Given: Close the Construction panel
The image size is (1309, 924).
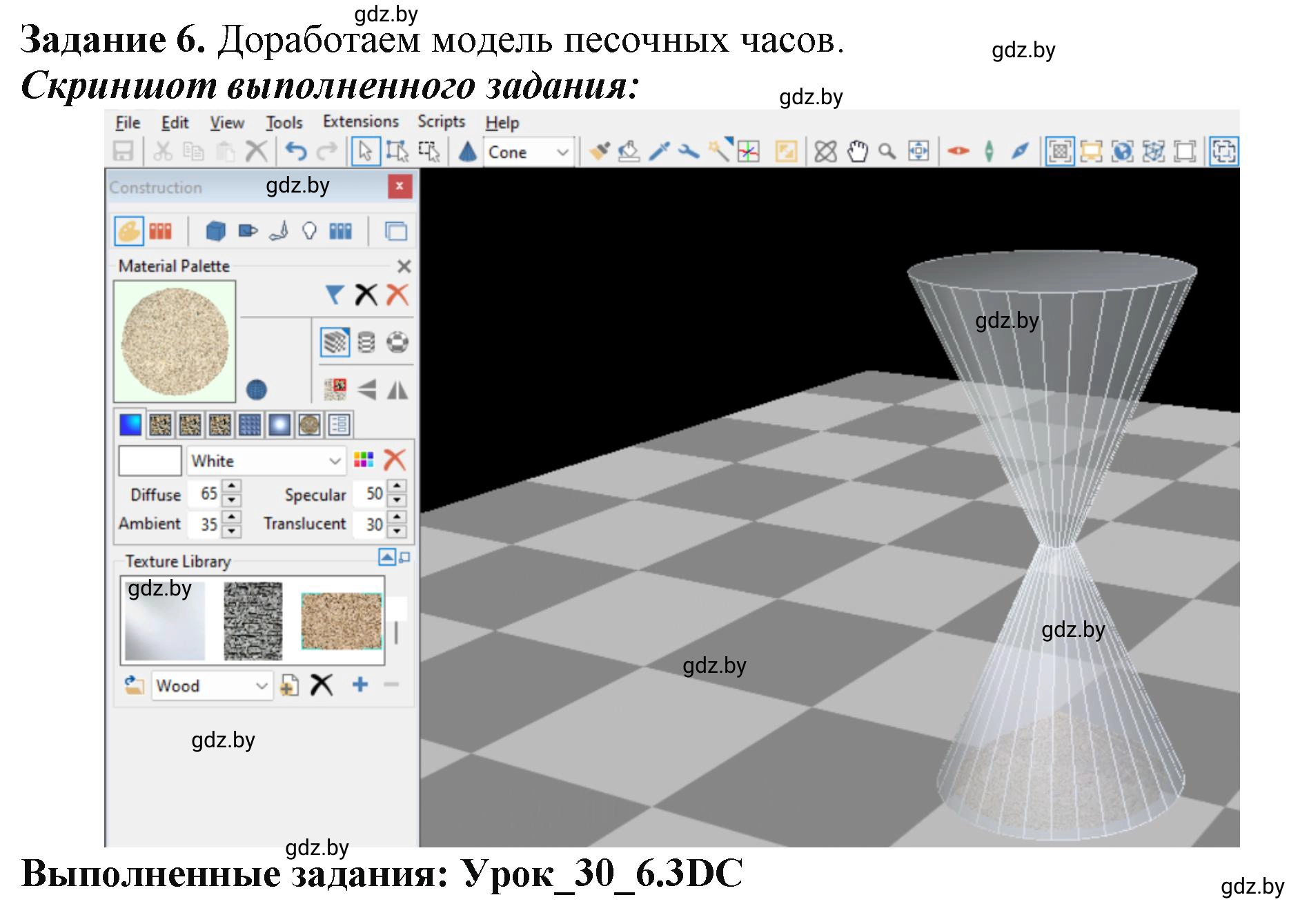Looking at the screenshot, I should 400,186.
